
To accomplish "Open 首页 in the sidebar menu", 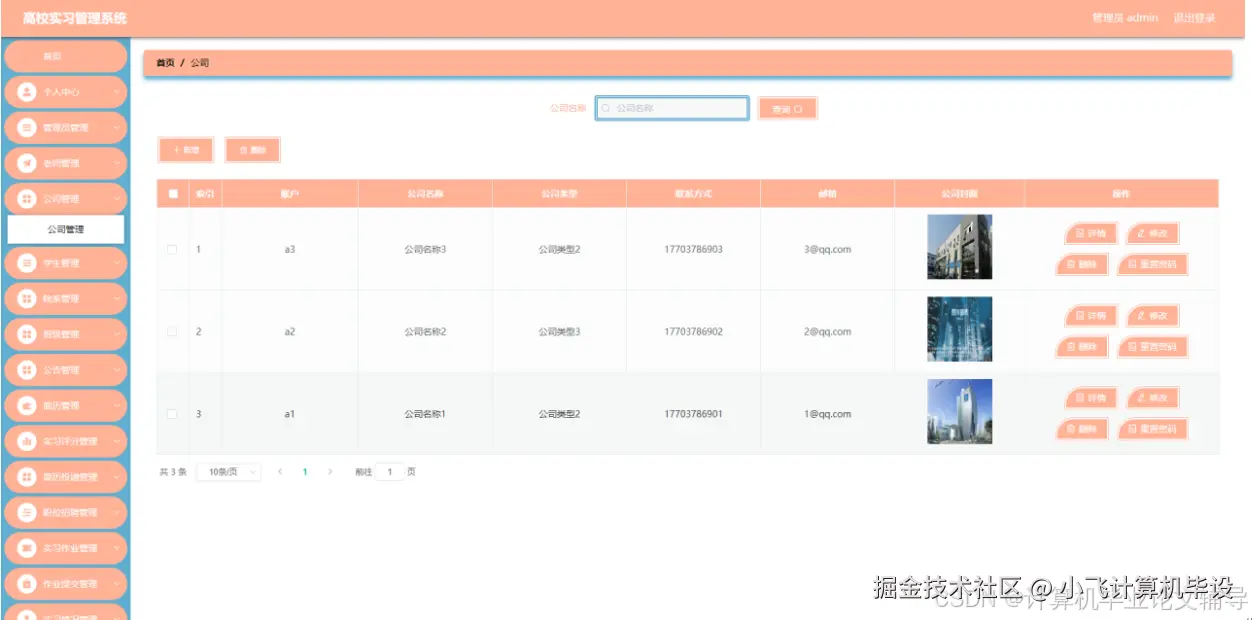I will pos(65,56).
